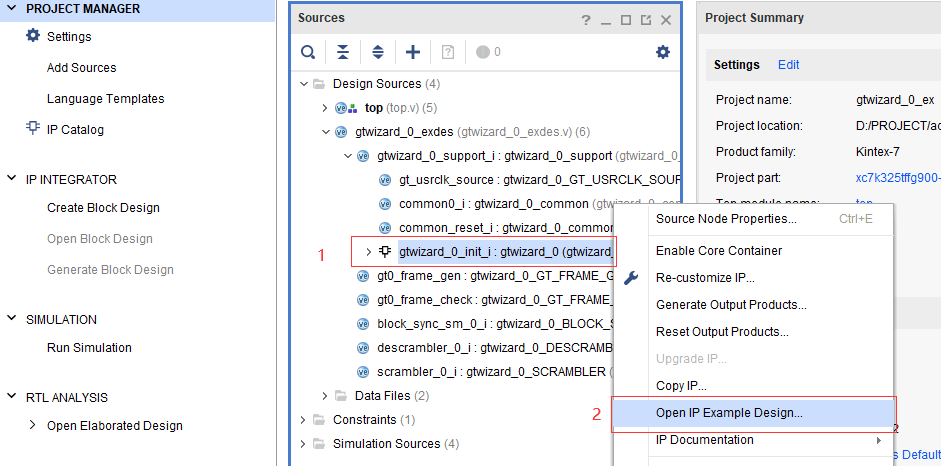The height and width of the screenshot is (466, 941).
Task: Click the hierarchy icon beside top
Action: 353,108
